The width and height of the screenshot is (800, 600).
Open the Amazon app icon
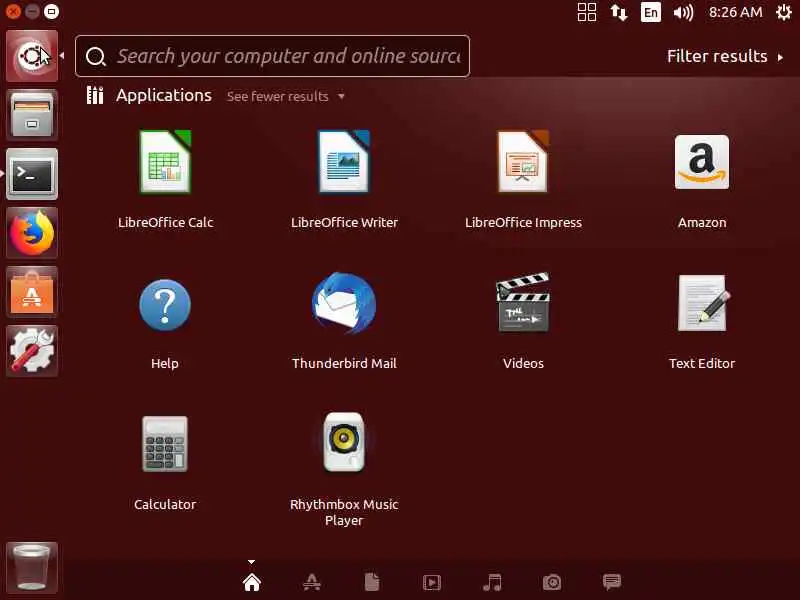point(702,162)
